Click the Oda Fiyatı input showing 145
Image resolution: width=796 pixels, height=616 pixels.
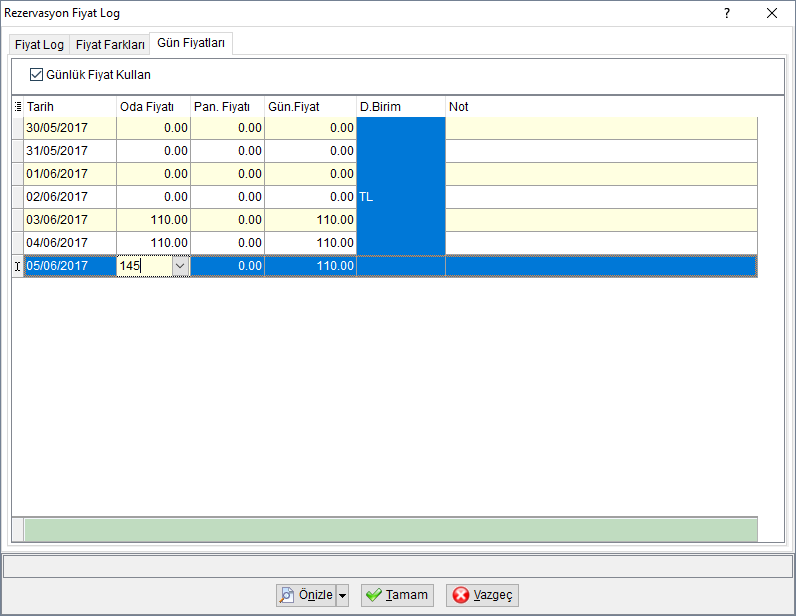tap(145, 266)
